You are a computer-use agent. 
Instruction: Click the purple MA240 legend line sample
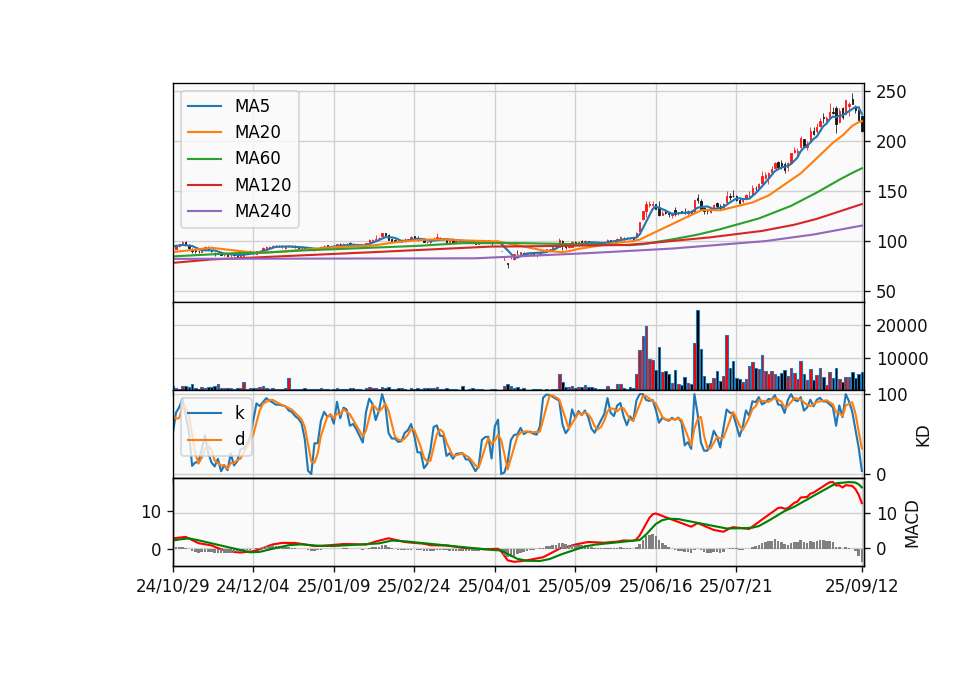(x=204, y=211)
